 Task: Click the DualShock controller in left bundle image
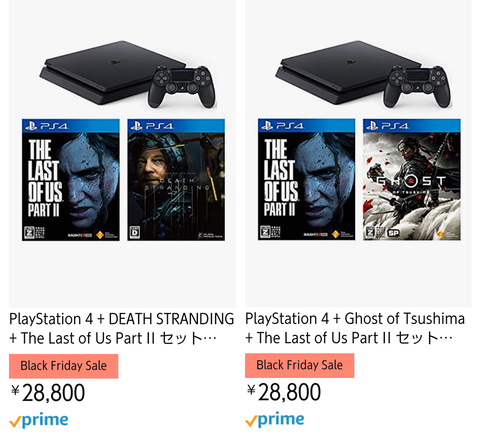[x=182, y=87]
